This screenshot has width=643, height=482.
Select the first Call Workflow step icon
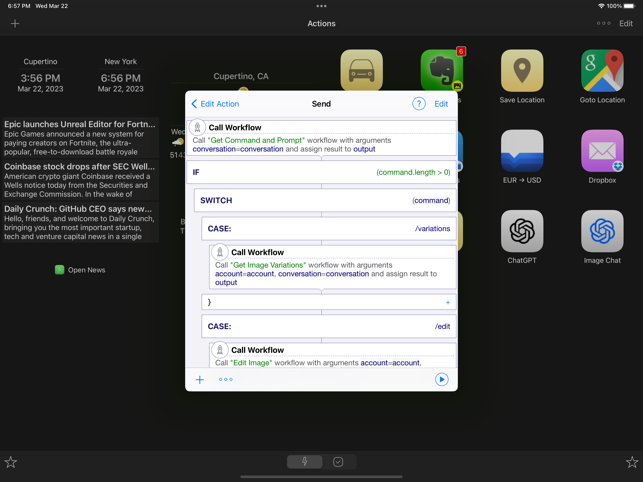pos(197,127)
